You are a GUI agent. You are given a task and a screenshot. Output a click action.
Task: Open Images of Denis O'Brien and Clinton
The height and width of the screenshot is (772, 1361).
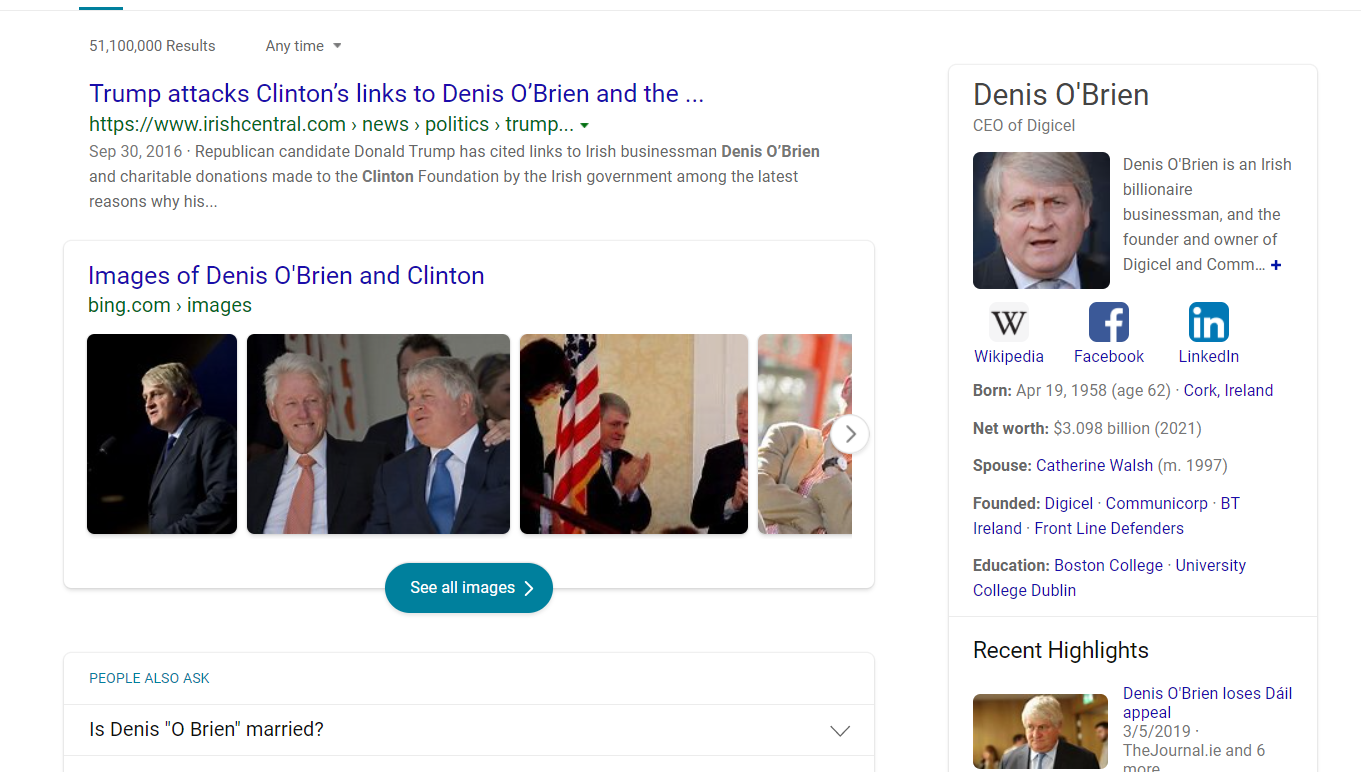286,276
